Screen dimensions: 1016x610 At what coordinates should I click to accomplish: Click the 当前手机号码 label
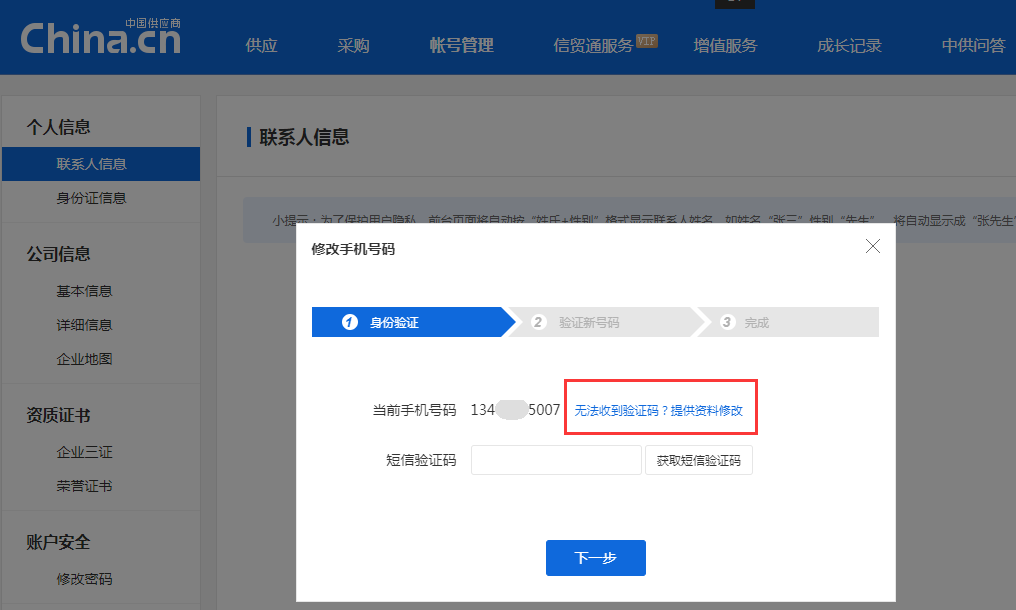click(414, 410)
